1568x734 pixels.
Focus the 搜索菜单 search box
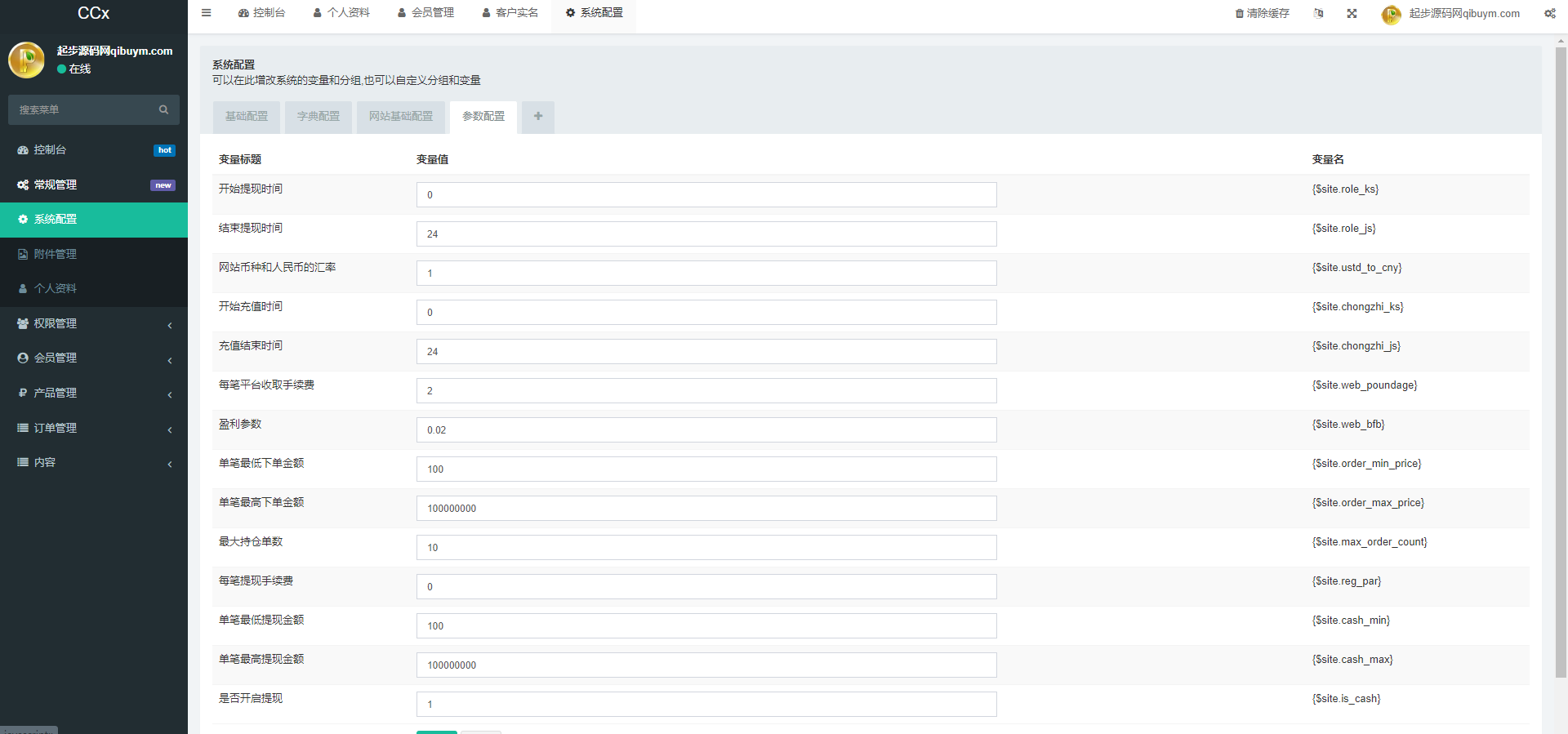click(82, 109)
